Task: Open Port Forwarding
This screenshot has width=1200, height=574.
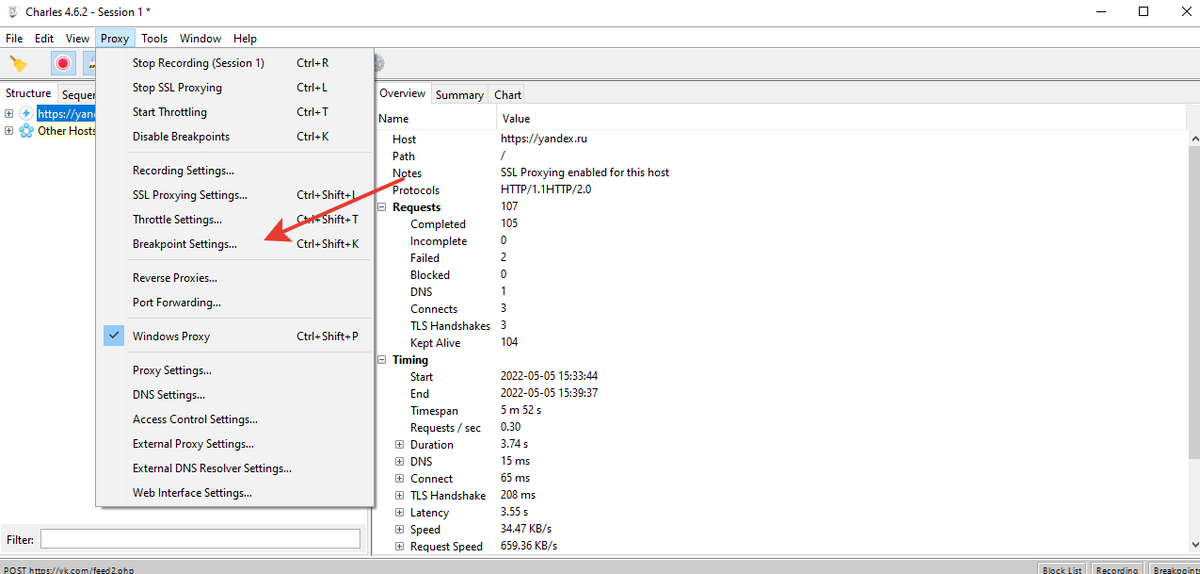Action: pyautogui.click(x=235, y=303)
